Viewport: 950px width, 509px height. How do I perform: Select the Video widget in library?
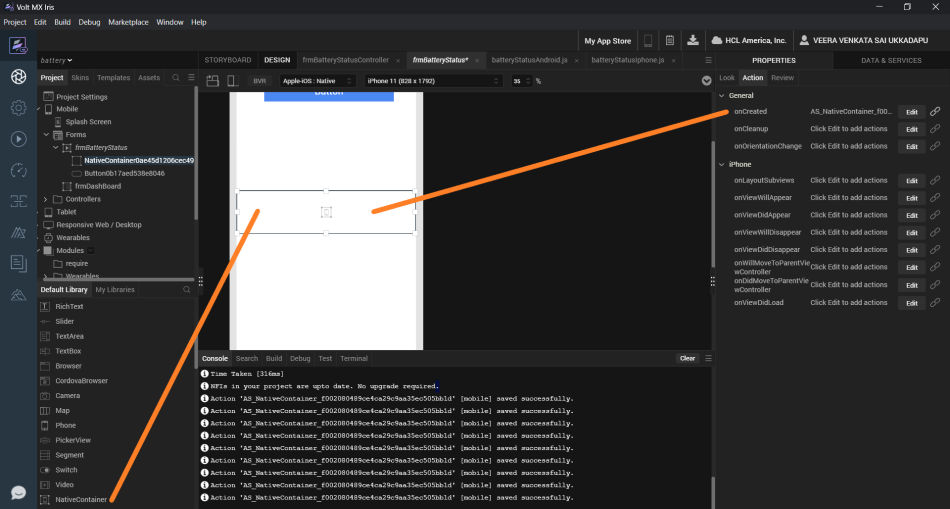coord(57,485)
